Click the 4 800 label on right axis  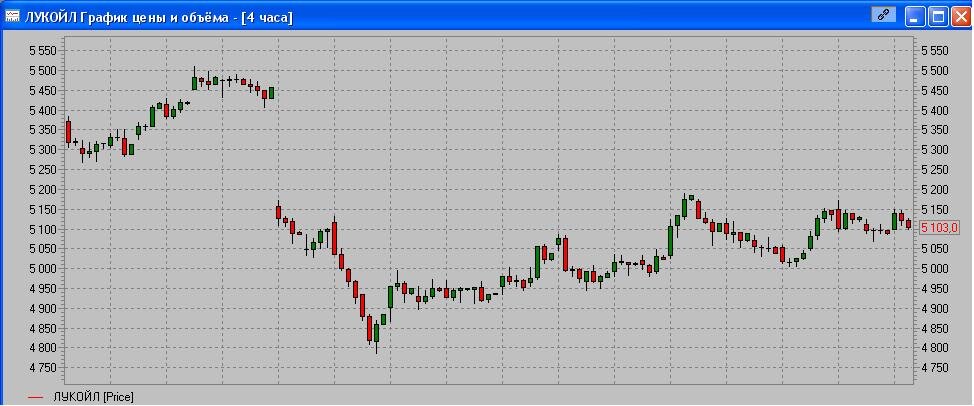pyautogui.click(x=935, y=348)
